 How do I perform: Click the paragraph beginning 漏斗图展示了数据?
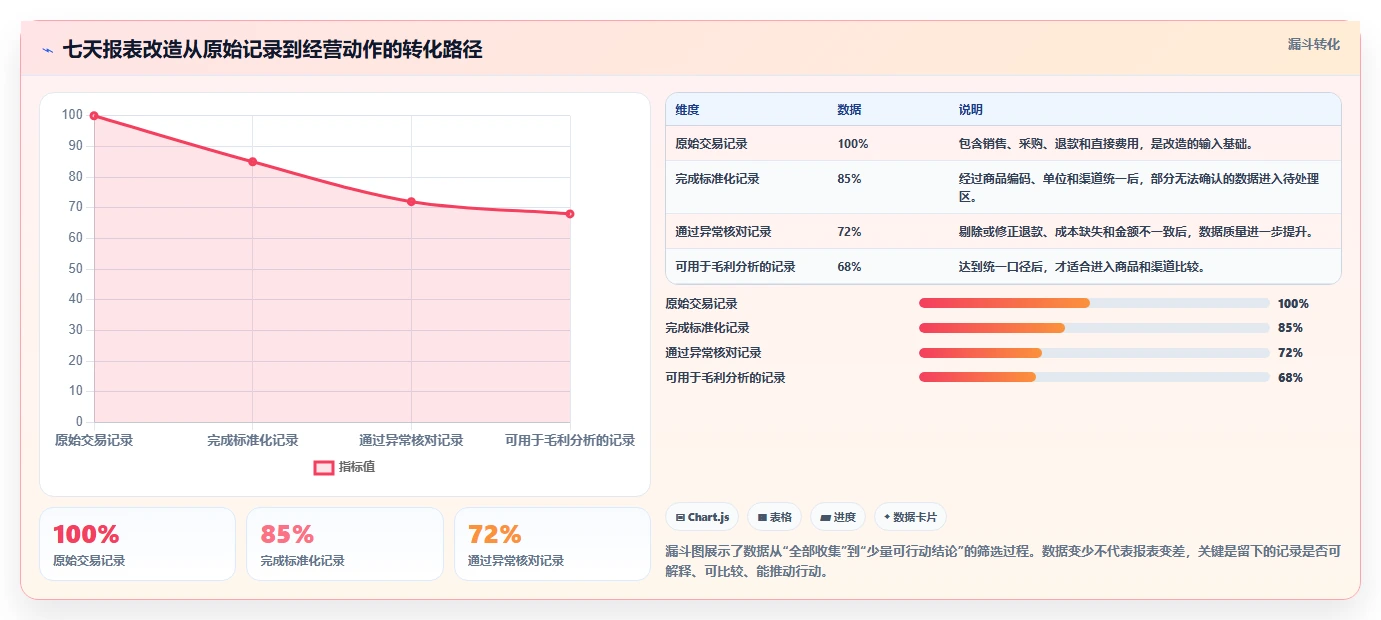pyautogui.click(x=1003, y=562)
